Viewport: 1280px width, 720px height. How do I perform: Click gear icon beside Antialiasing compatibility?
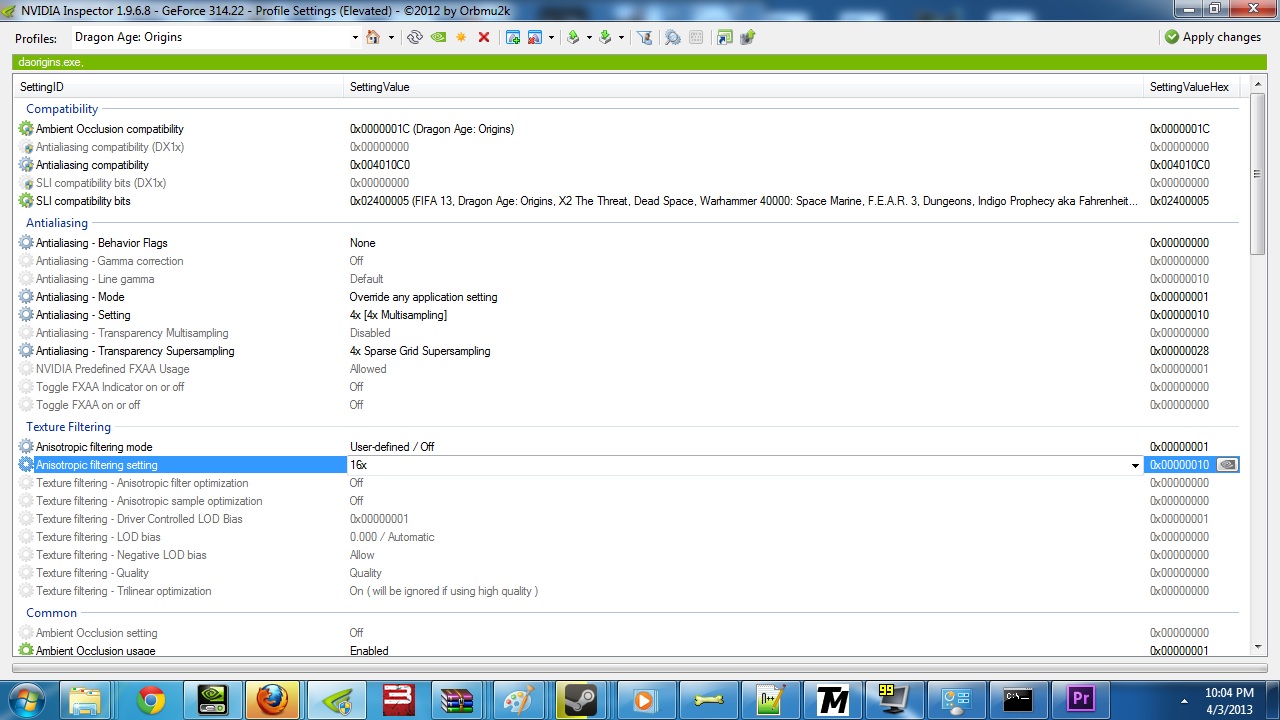coord(26,165)
